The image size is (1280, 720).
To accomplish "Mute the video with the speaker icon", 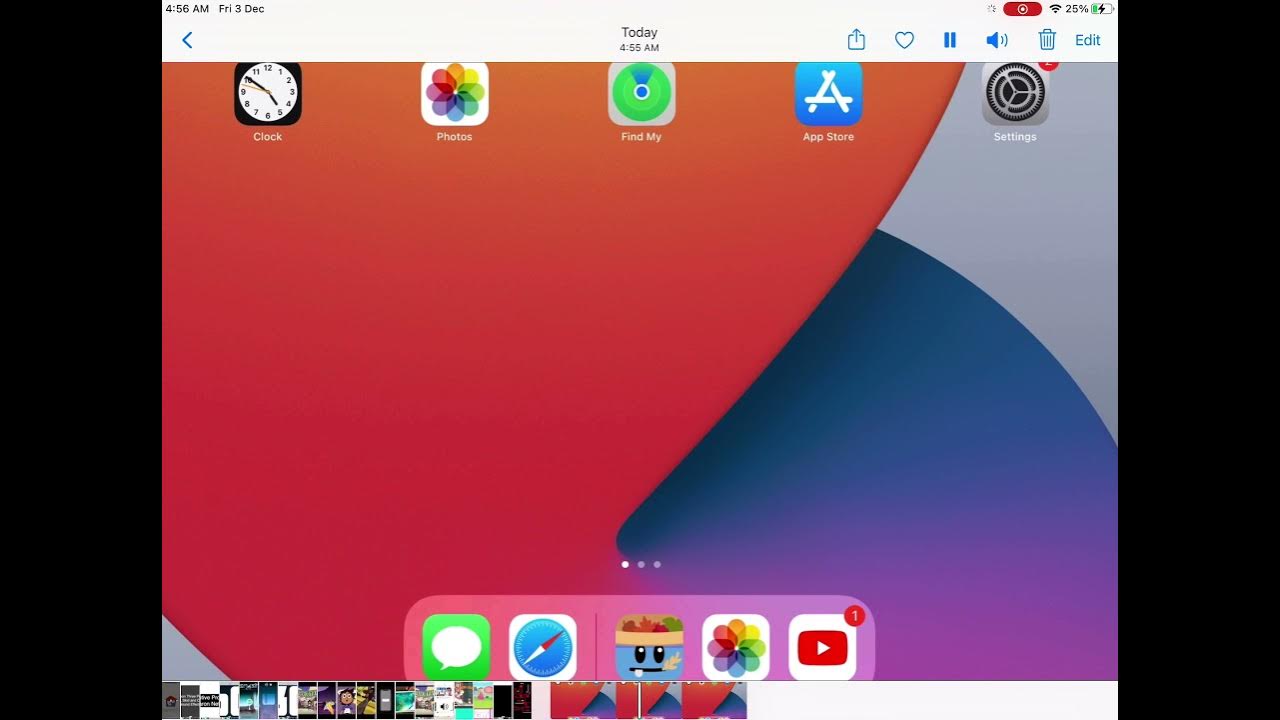I will point(997,40).
